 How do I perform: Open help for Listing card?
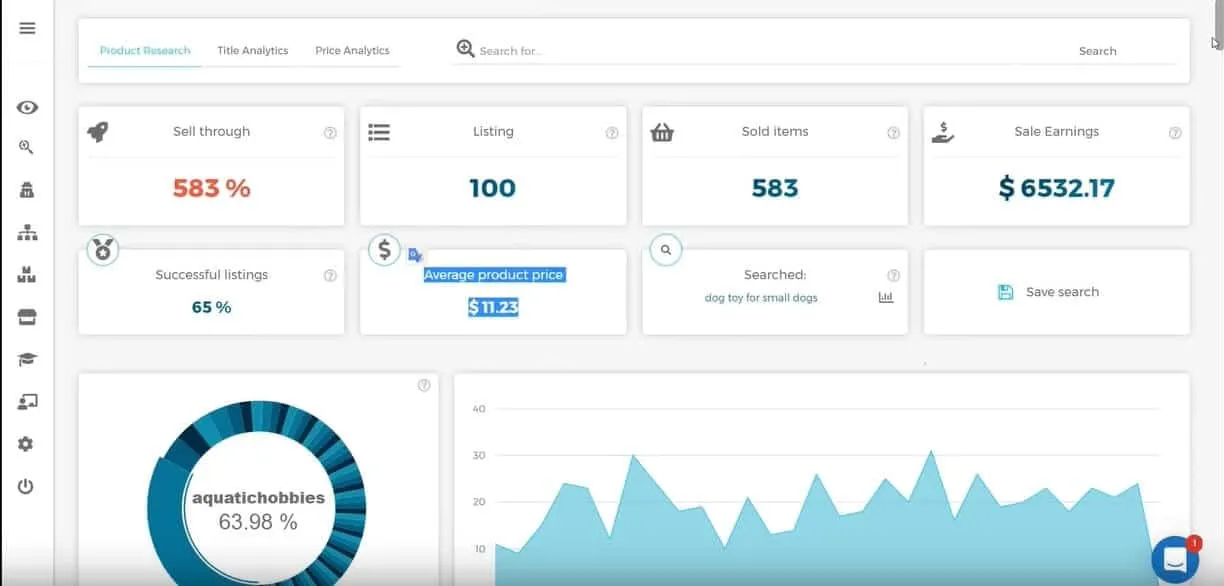[x=612, y=133]
